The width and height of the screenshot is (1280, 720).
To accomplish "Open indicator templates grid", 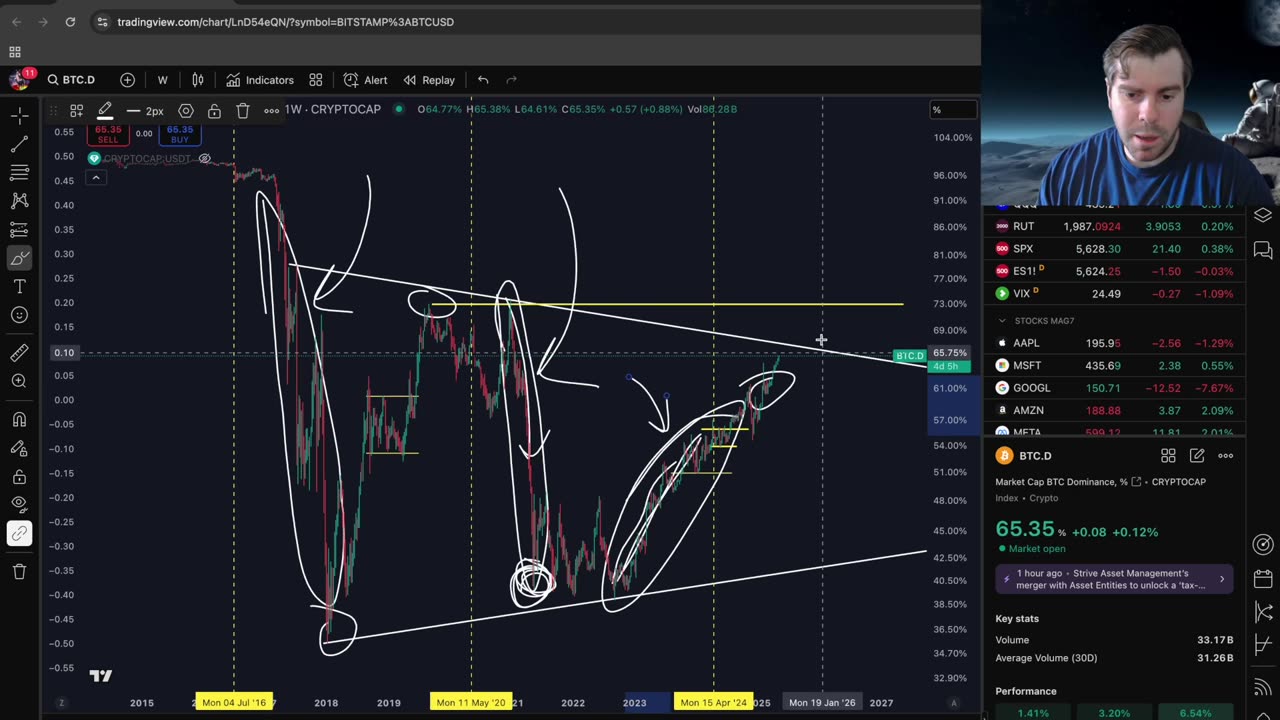I will pyautogui.click(x=315, y=80).
